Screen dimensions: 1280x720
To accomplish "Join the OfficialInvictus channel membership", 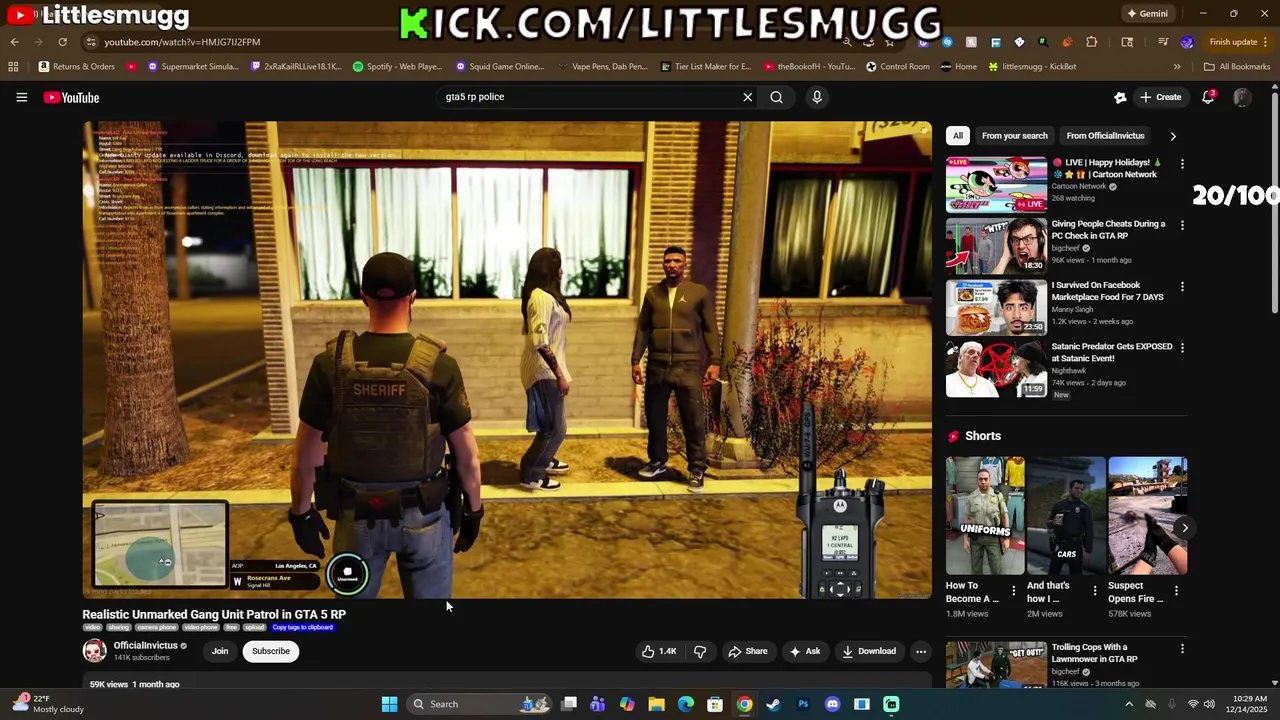I will pyautogui.click(x=220, y=651).
